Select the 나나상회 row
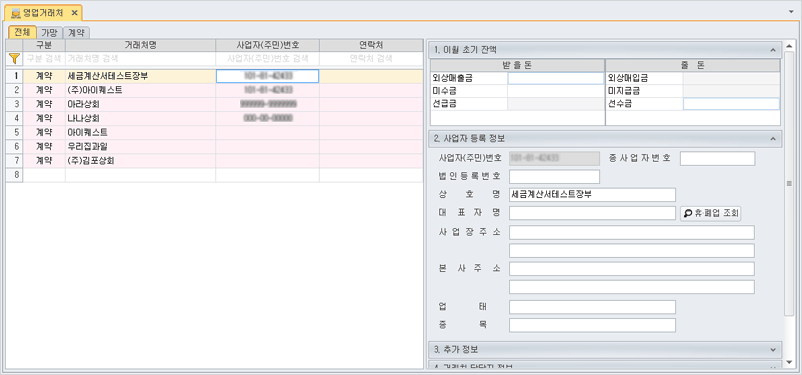Image resolution: width=802 pixels, height=375 pixels. [x=214, y=118]
